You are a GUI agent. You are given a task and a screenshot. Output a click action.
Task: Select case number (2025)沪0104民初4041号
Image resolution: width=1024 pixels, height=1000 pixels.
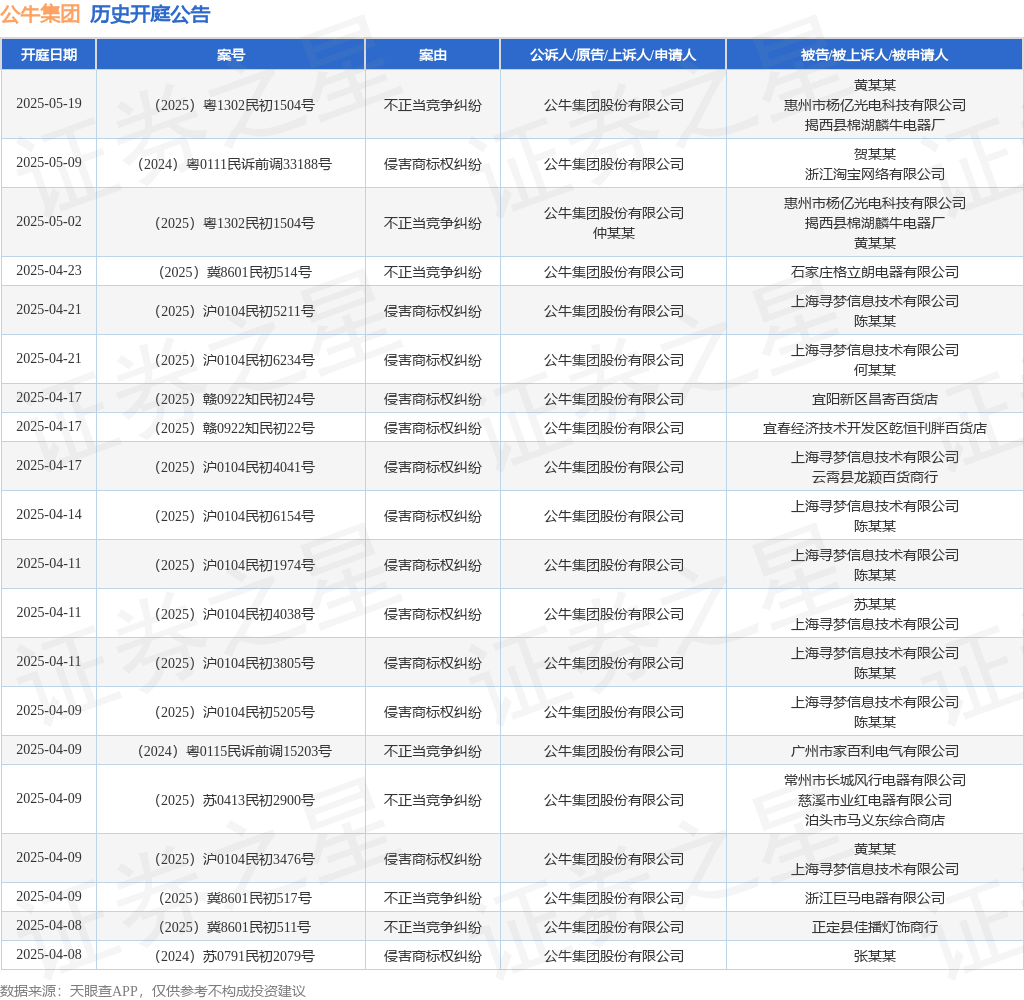[234, 467]
